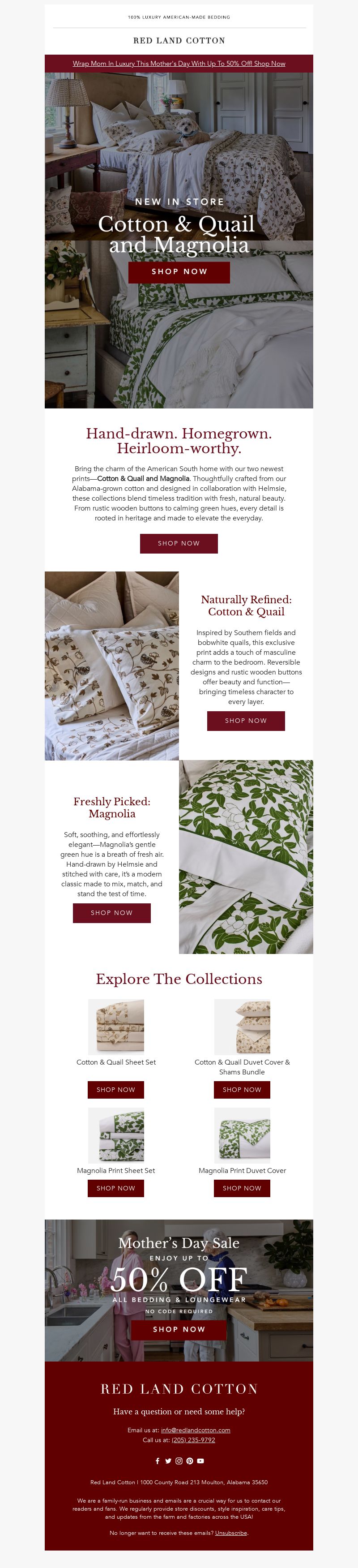Click the (205) 235-9792 phone link
The image size is (358, 1568).
click(193, 1439)
